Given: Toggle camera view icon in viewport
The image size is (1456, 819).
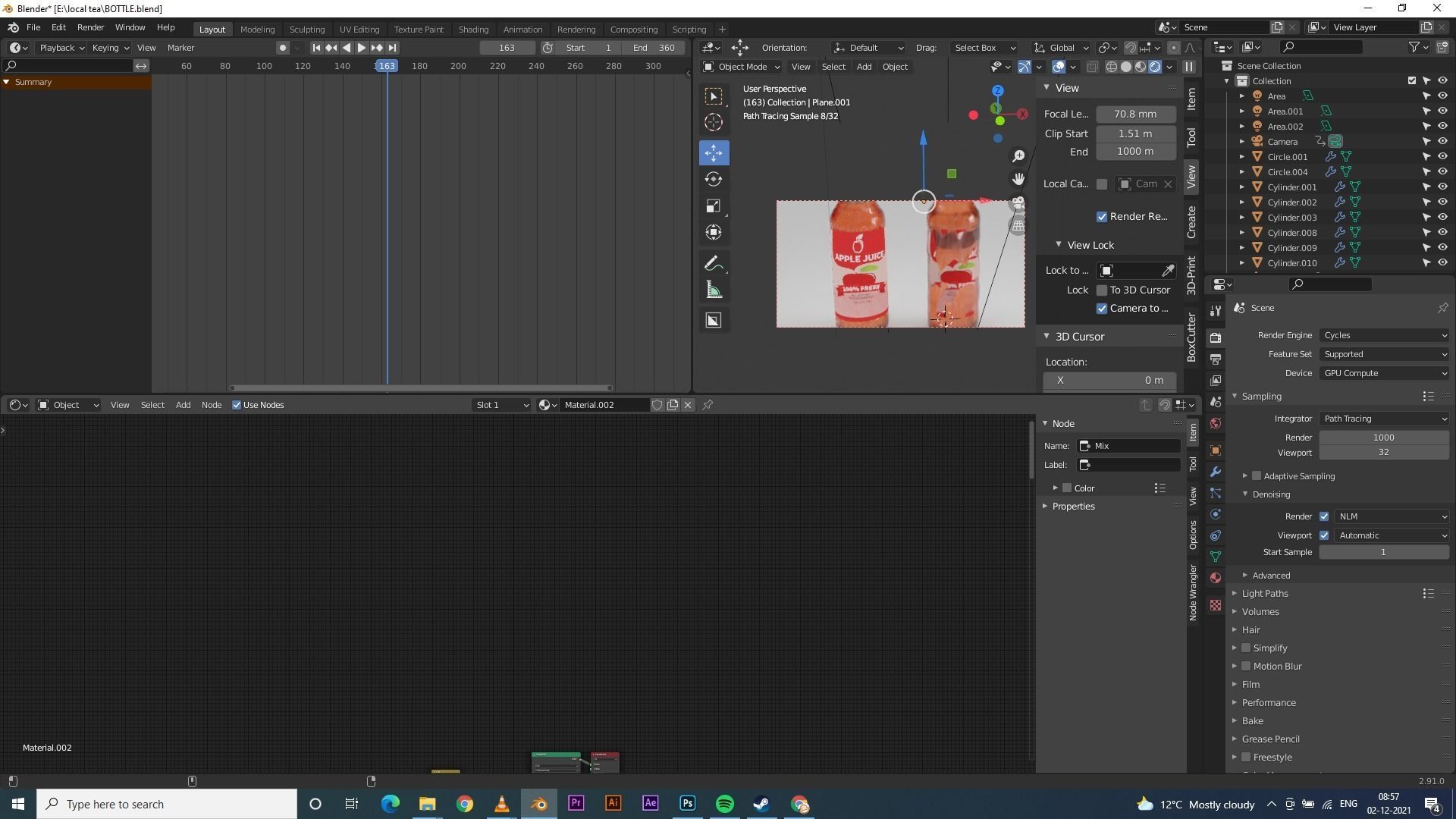Looking at the screenshot, I should 1018,203.
